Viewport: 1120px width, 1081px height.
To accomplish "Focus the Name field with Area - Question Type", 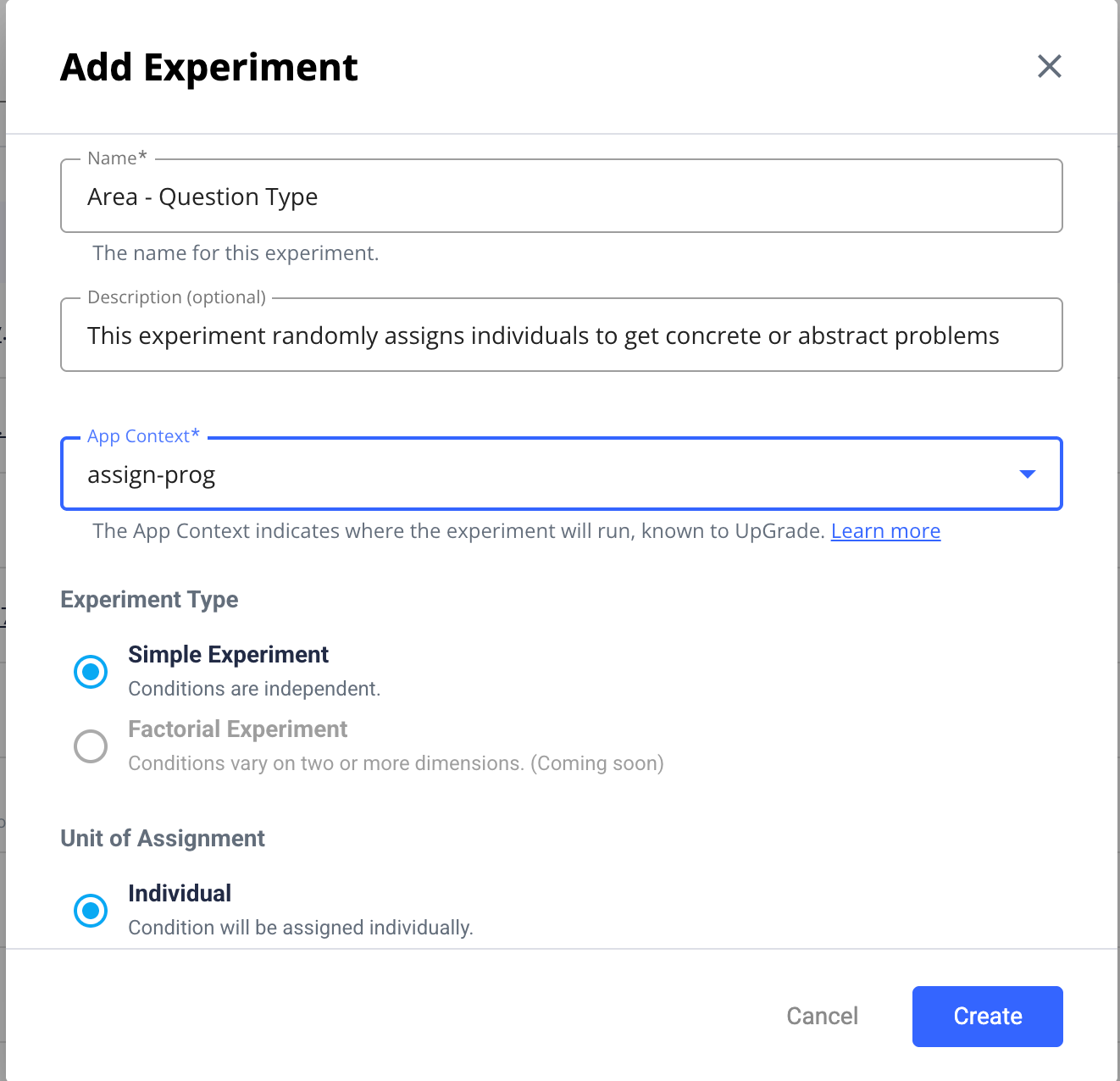I will [559, 197].
